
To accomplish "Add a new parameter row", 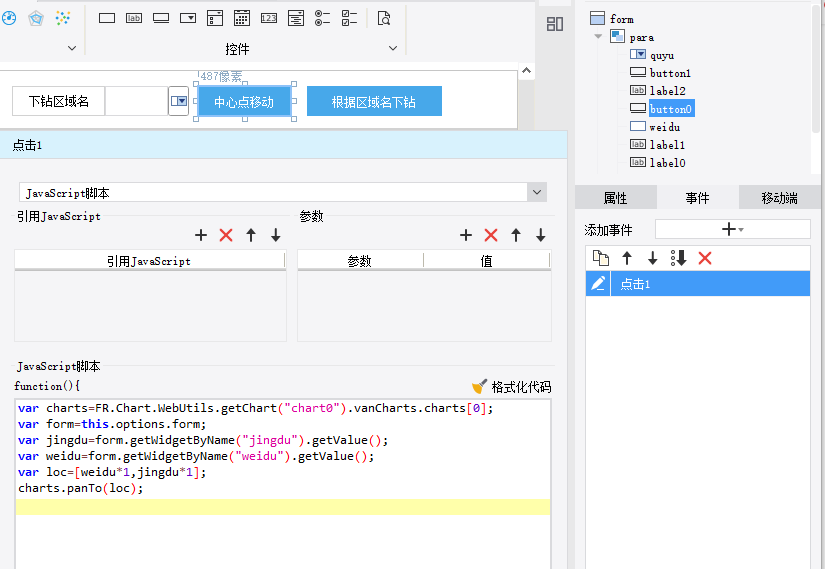I will tap(466, 235).
